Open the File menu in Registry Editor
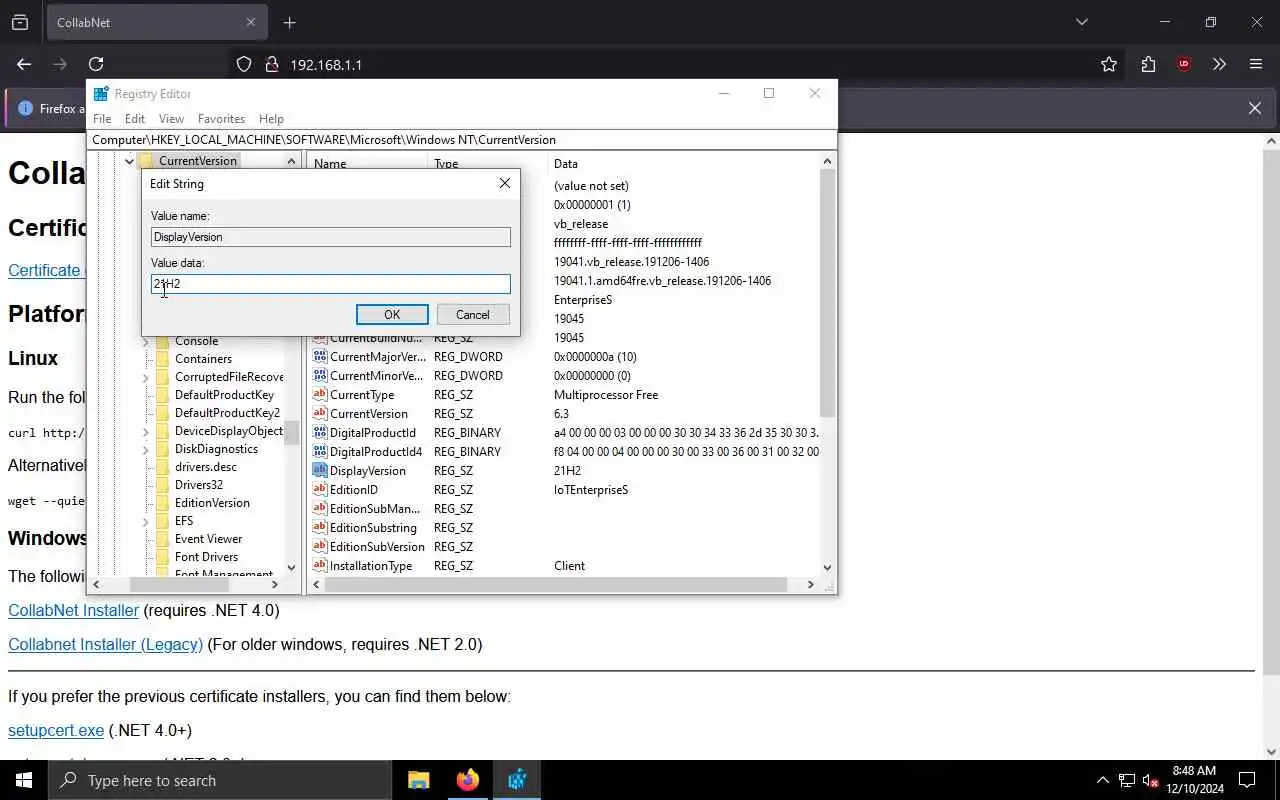Viewport: 1280px width, 800px height. point(102,118)
